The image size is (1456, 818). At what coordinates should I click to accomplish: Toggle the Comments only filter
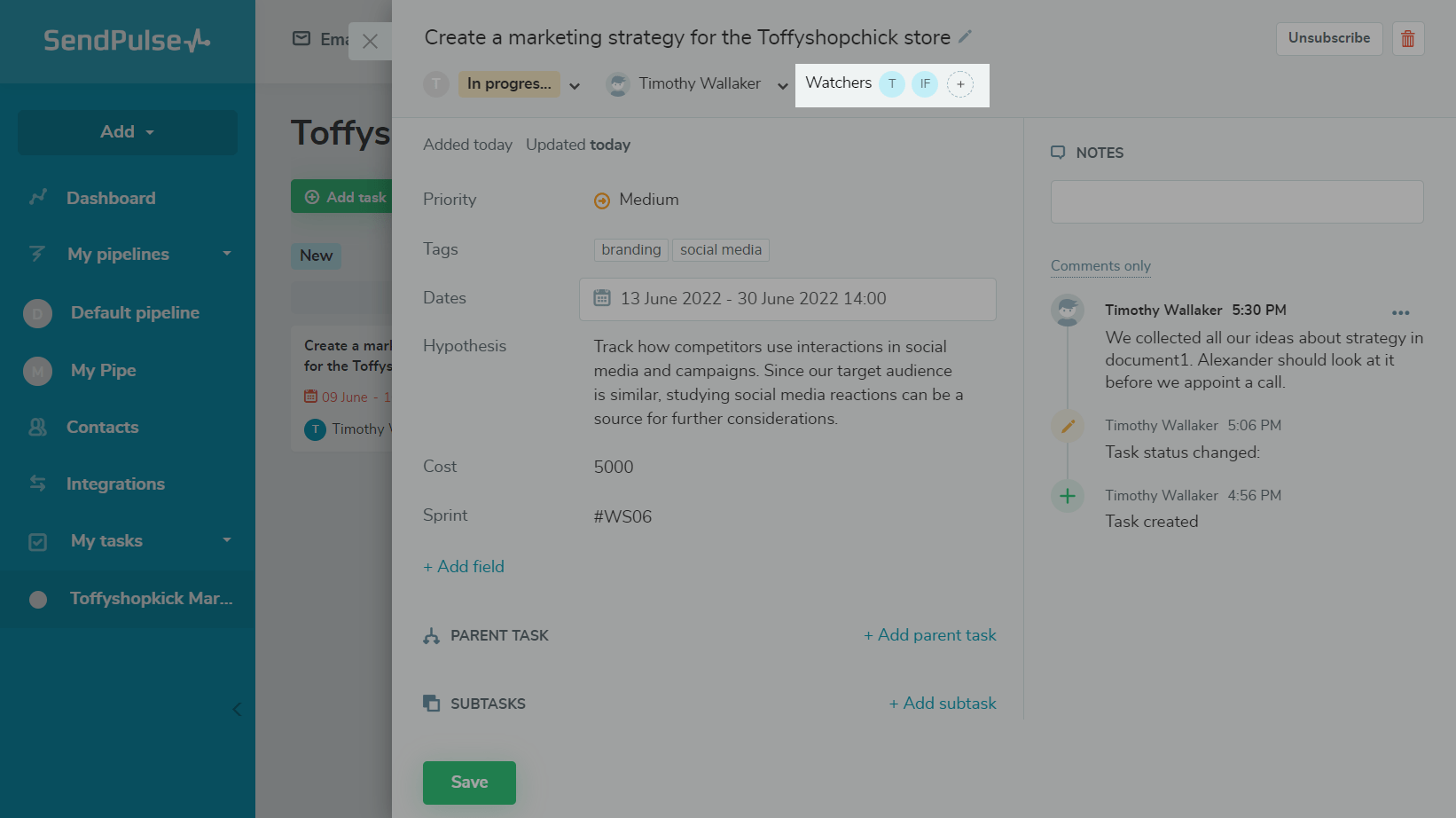(x=1100, y=266)
